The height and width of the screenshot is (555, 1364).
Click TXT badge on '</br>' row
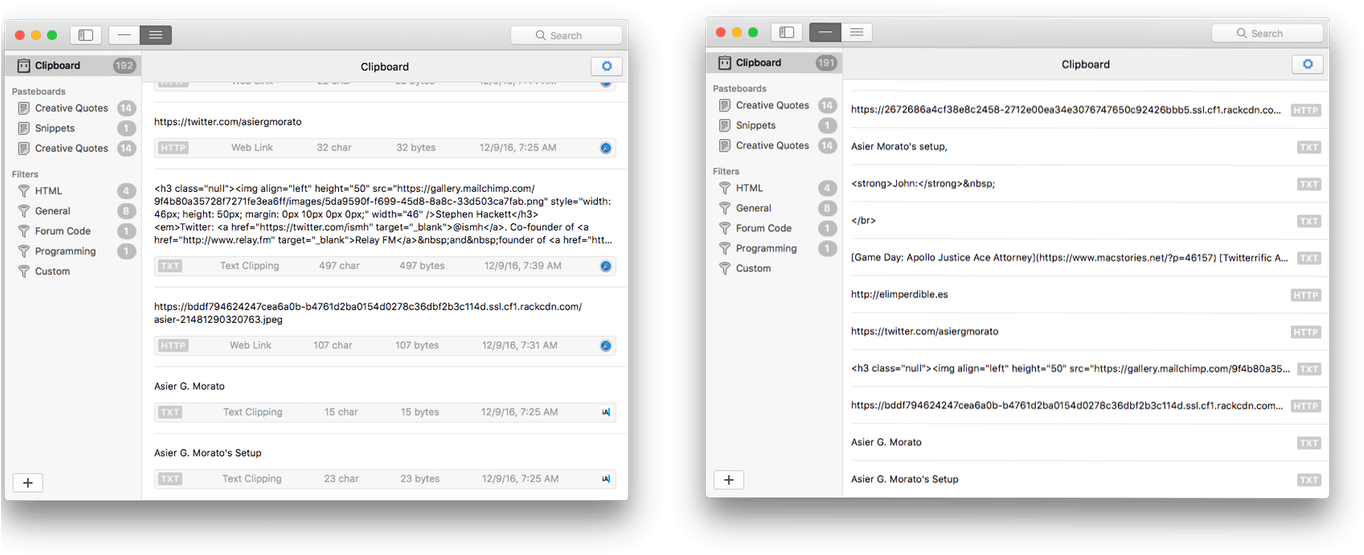coord(1308,221)
